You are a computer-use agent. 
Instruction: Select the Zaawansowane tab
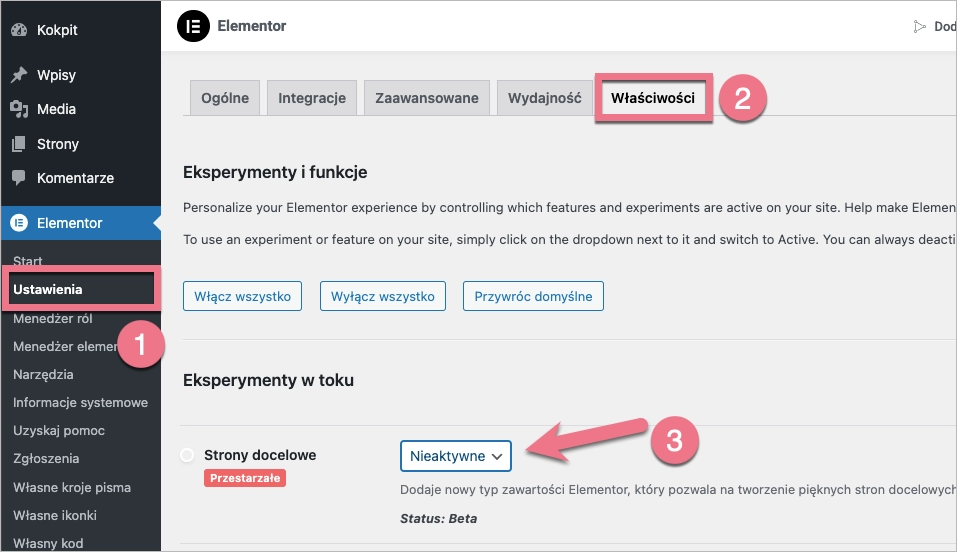point(427,99)
